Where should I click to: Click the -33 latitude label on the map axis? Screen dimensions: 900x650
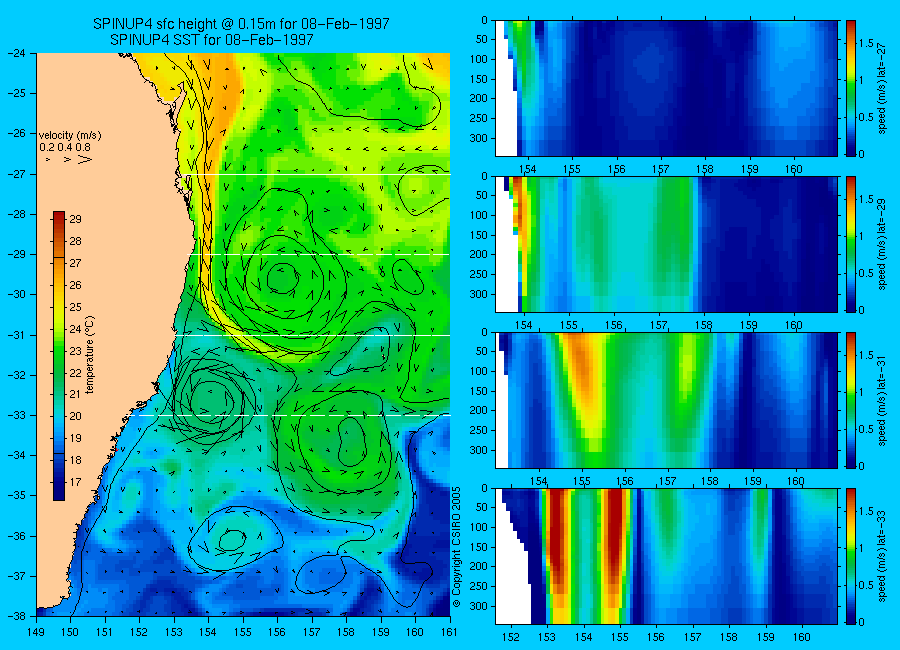point(17,415)
